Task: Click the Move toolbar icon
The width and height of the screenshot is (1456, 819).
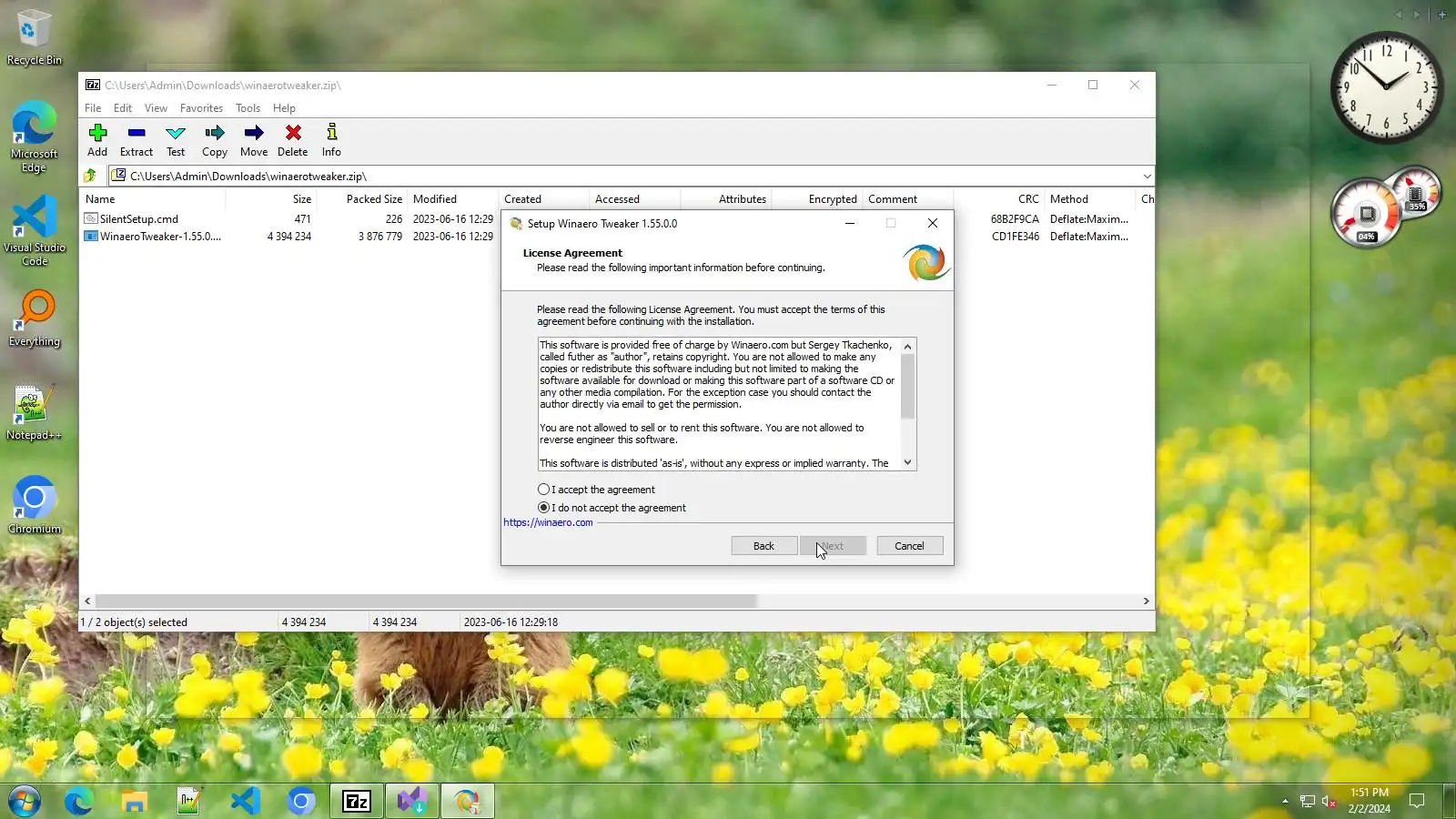Action: [254, 140]
